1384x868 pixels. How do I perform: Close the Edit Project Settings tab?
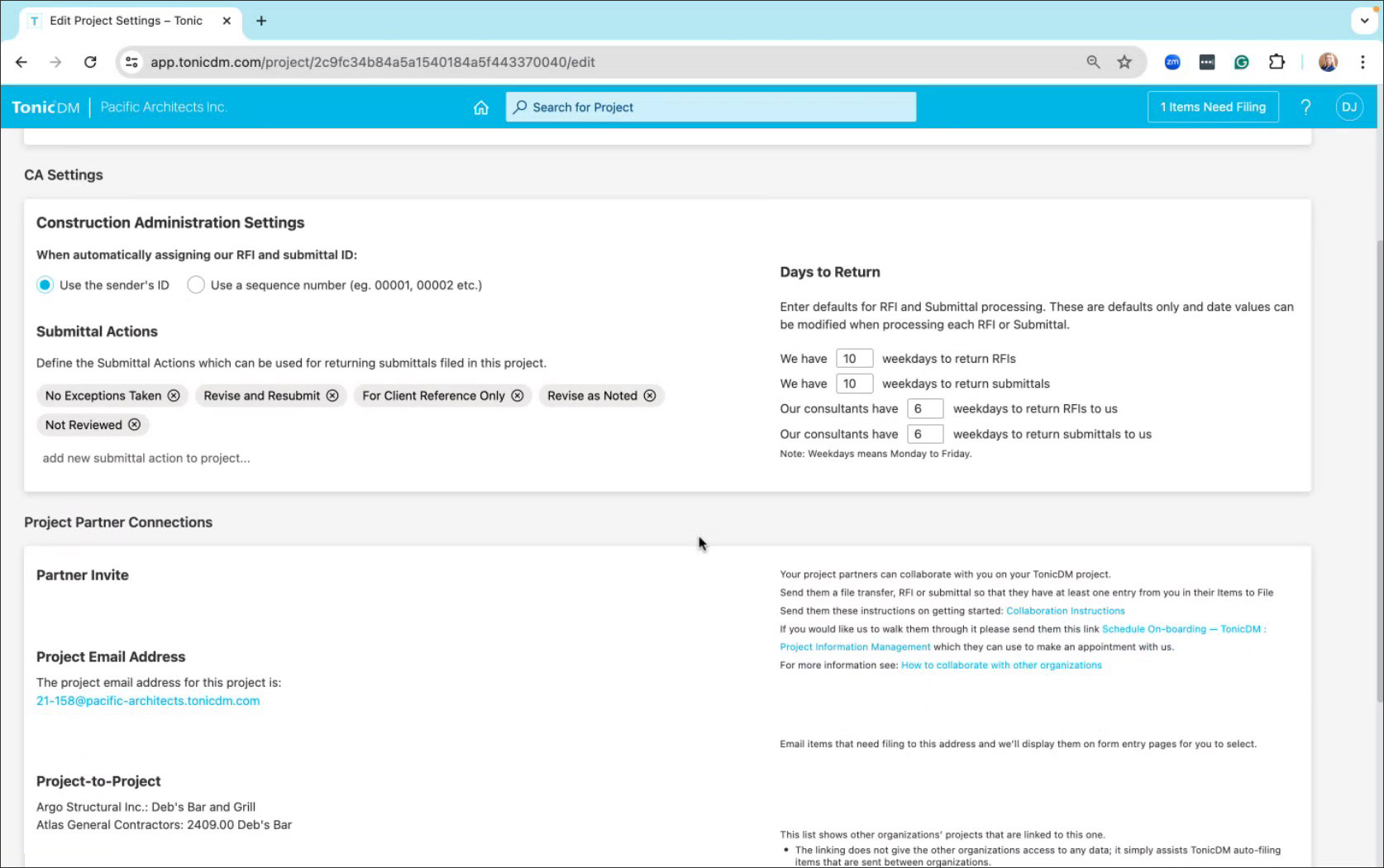point(227,21)
